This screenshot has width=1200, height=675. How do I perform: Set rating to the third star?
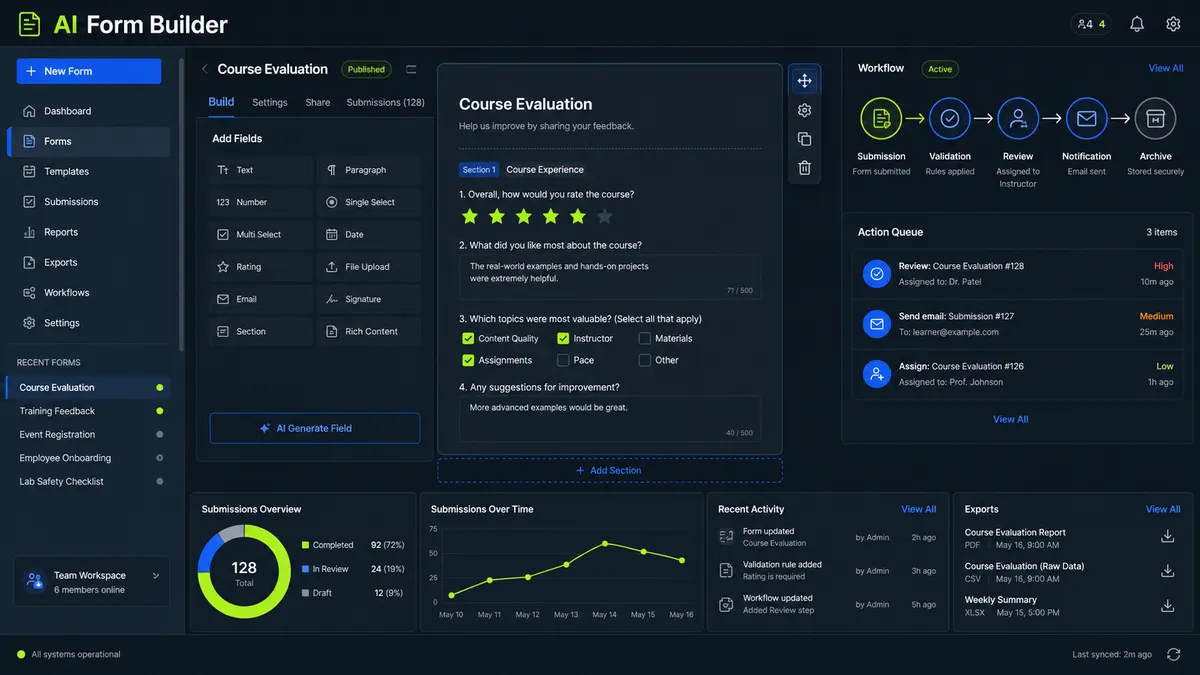tap(523, 216)
